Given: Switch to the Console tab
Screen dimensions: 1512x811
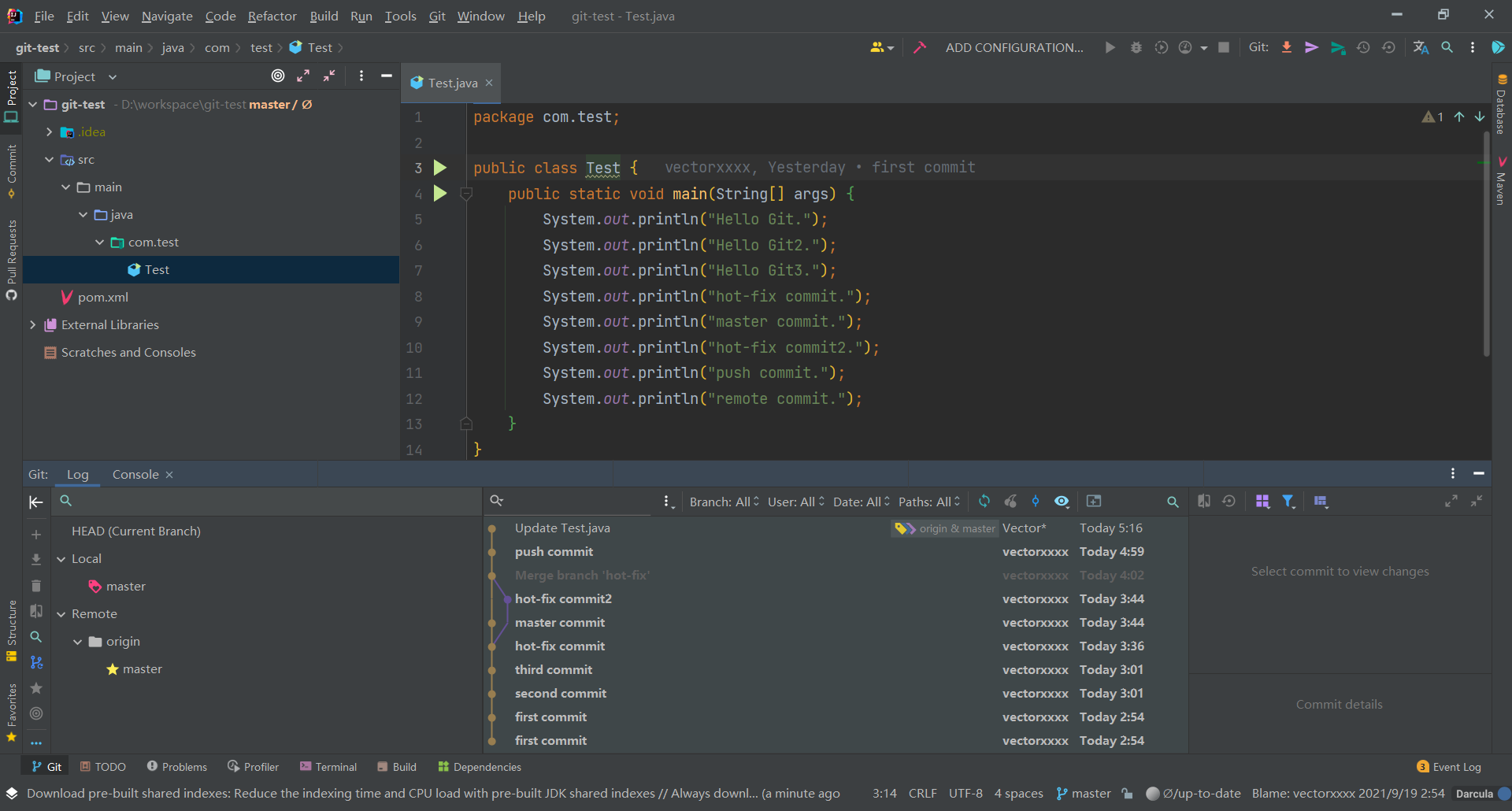Looking at the screenshot, I should coord(135,474).
